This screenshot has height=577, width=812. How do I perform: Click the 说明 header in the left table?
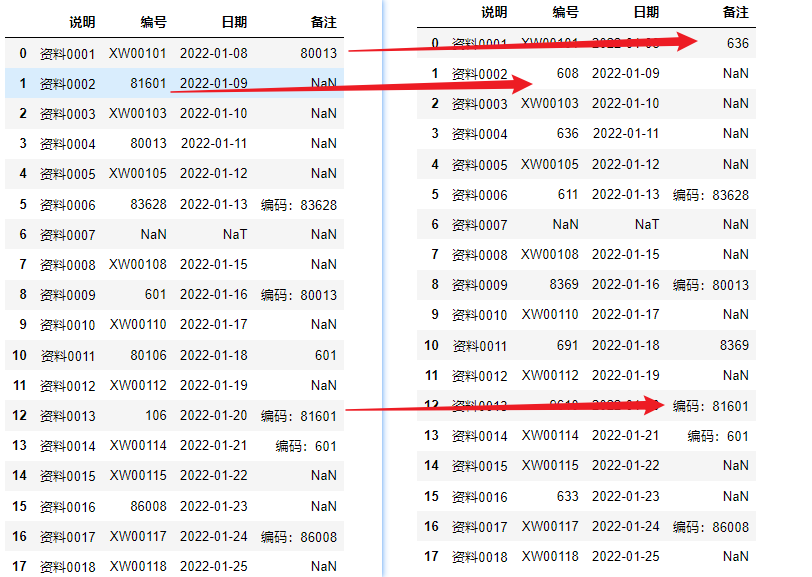point(82,22)
